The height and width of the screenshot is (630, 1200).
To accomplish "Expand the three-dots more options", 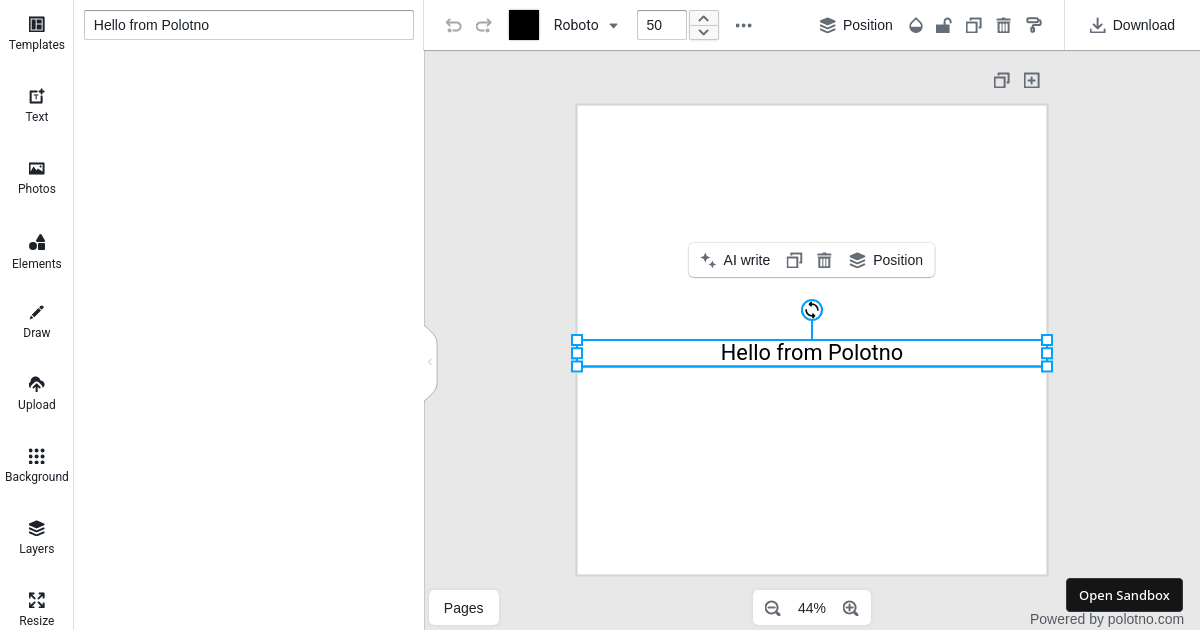I will point(743,25).
